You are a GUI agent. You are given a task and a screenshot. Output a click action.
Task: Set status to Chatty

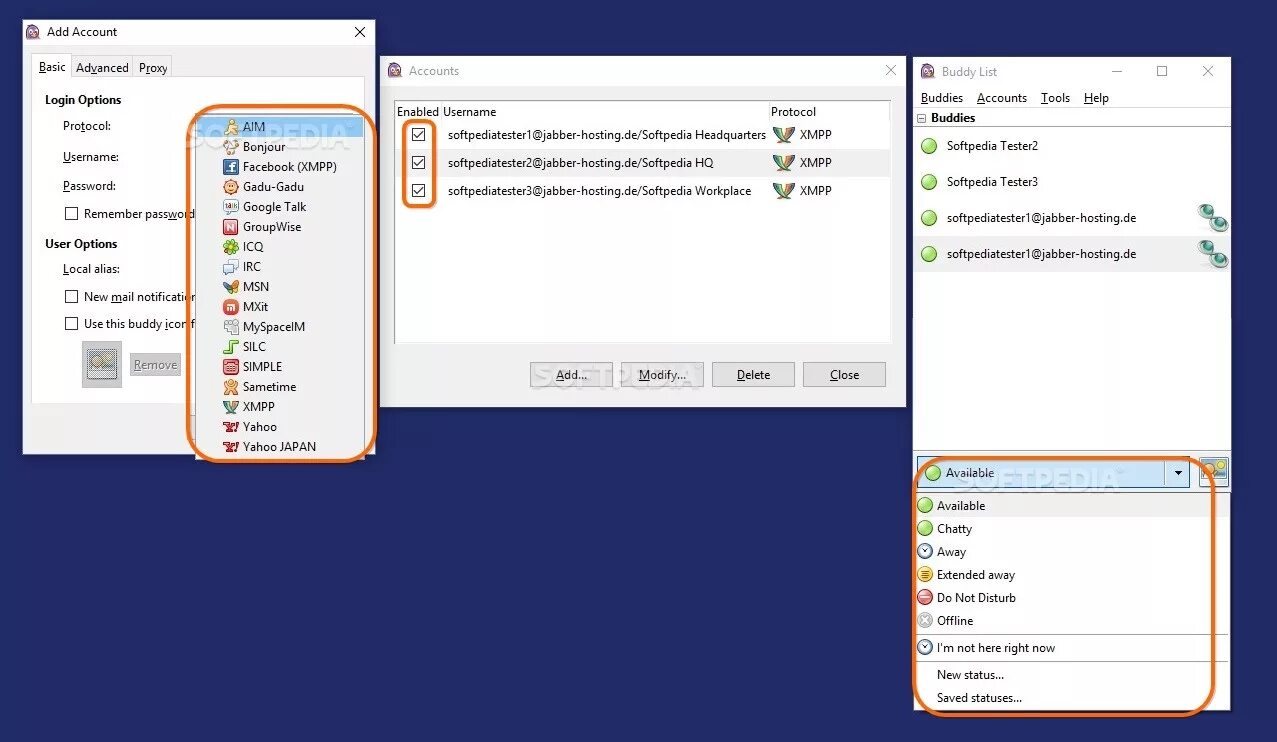[1071, 529]
